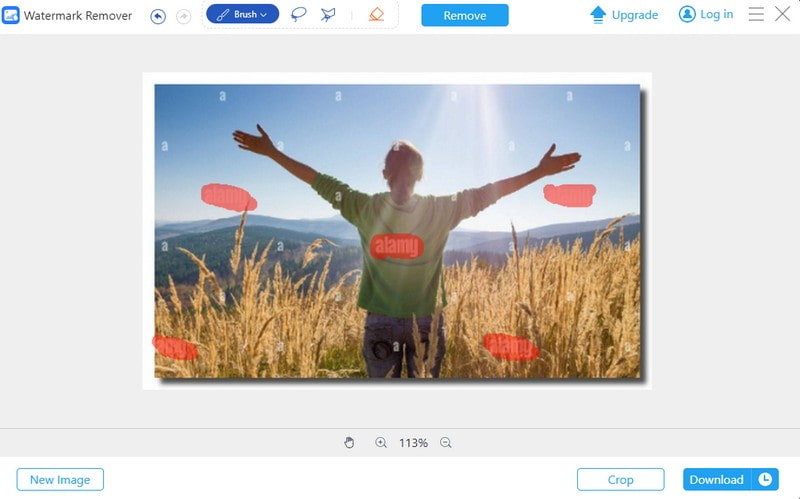
Task: Click the photo on the canvas
Action: coord(397,231)
